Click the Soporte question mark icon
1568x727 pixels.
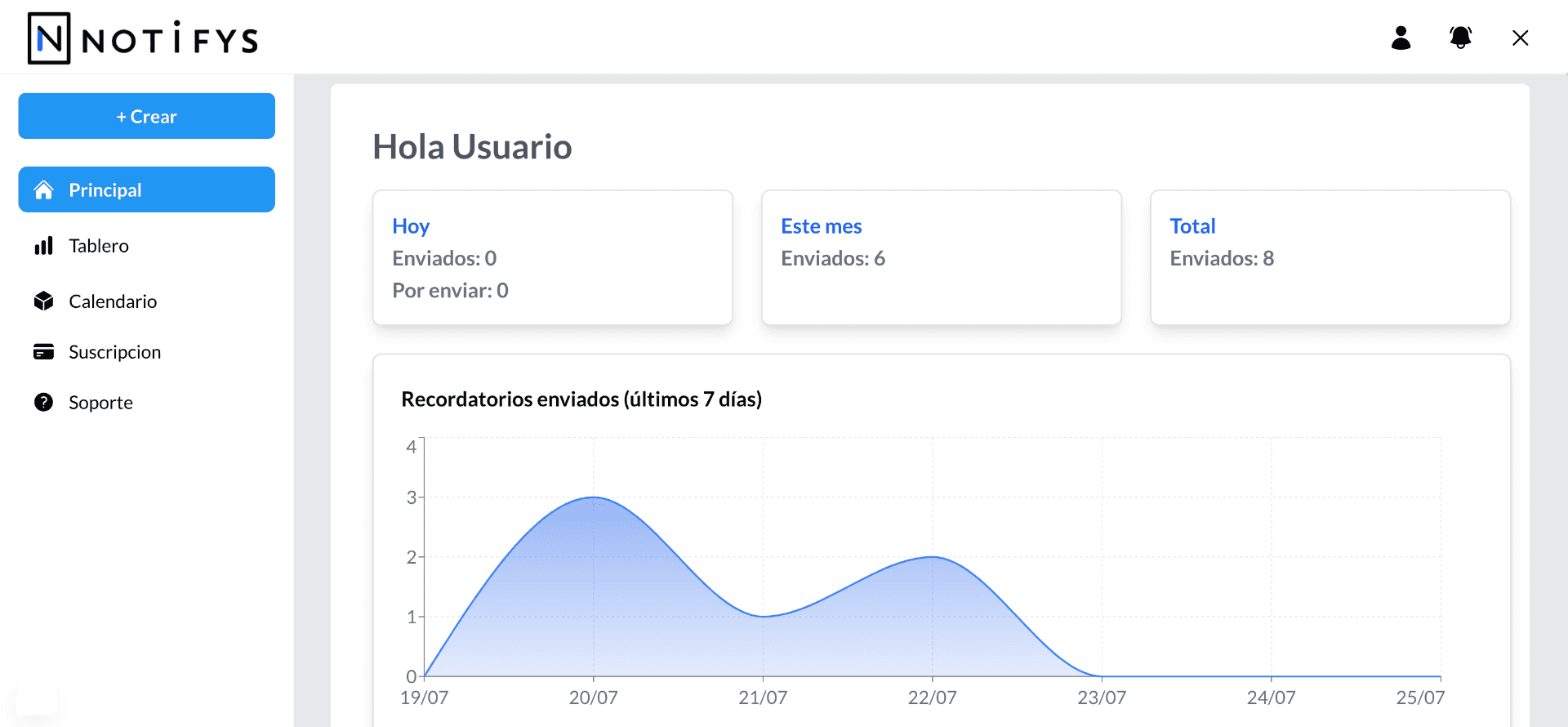[43, 402]
